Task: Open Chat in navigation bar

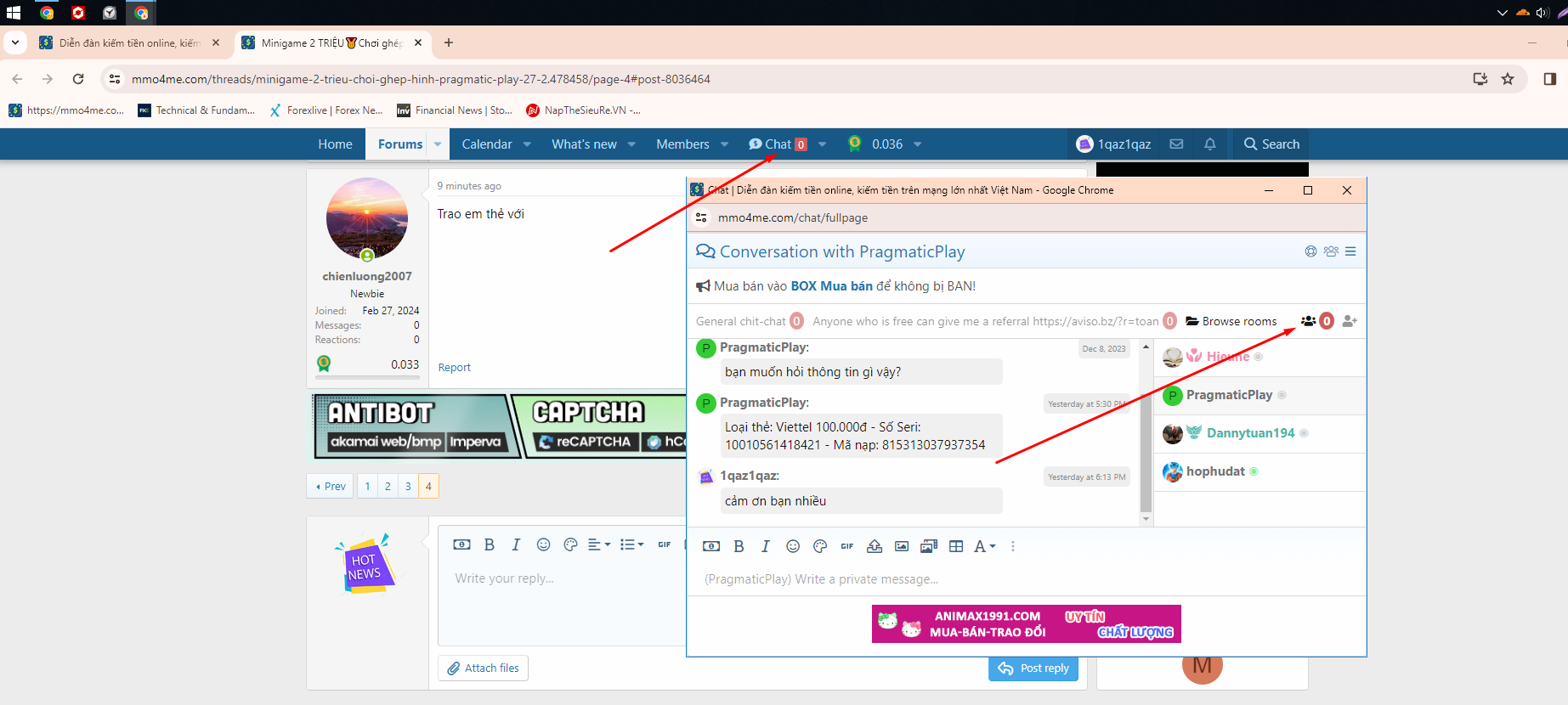Action: point(778,144)
